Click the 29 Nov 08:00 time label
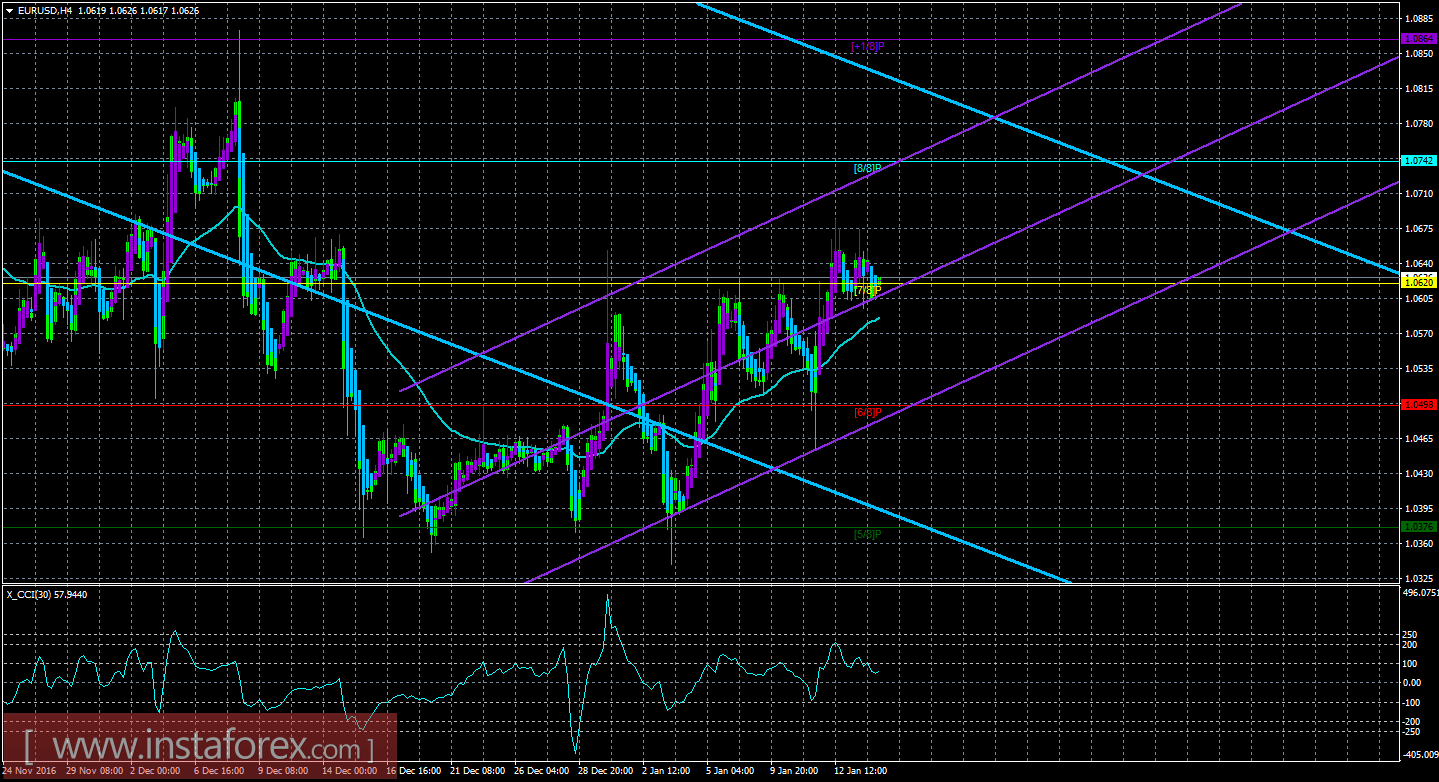 pos(97,771)
